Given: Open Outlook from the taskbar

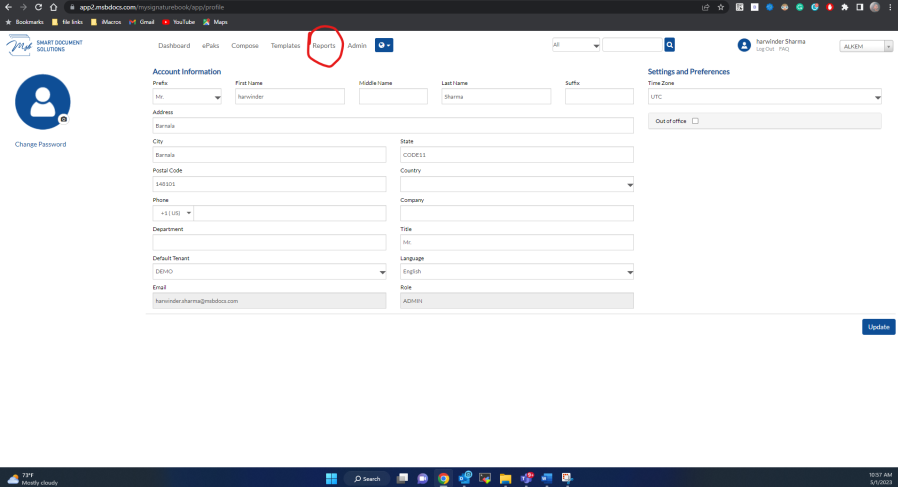Looking at the screenshot, I should click(464, 478).
